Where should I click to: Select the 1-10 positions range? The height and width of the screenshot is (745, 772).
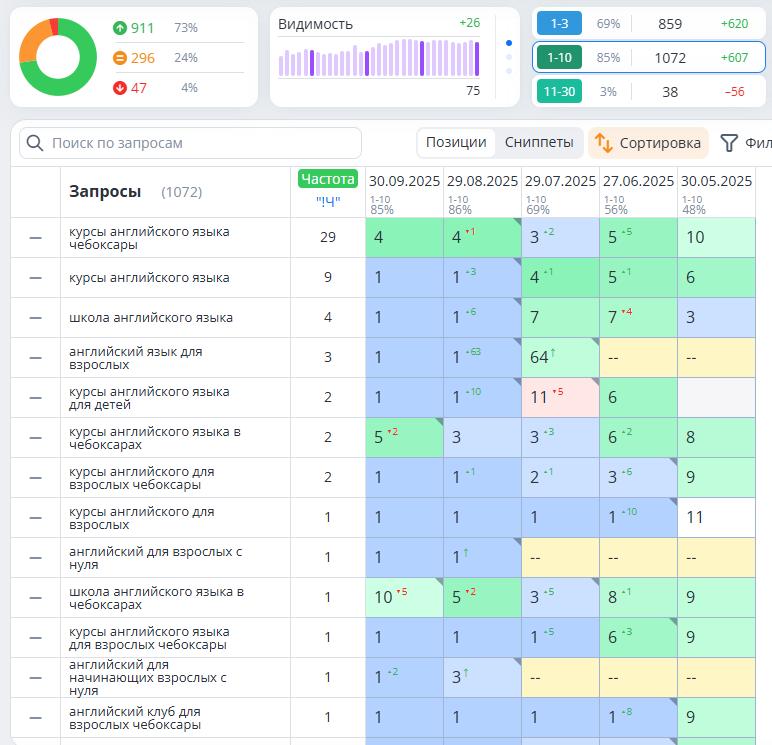click(559, 58)
